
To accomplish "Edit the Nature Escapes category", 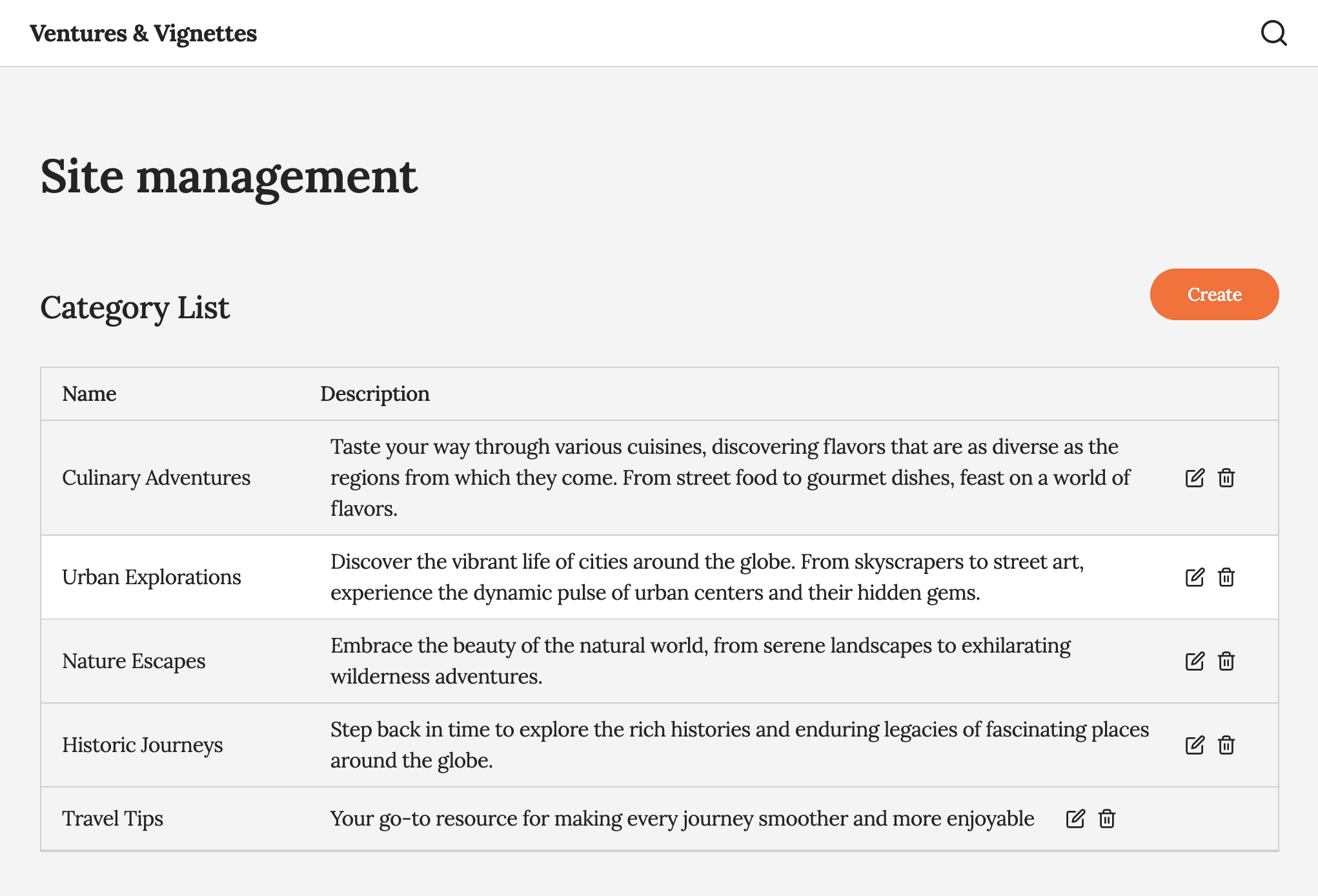I will 1194,661.
